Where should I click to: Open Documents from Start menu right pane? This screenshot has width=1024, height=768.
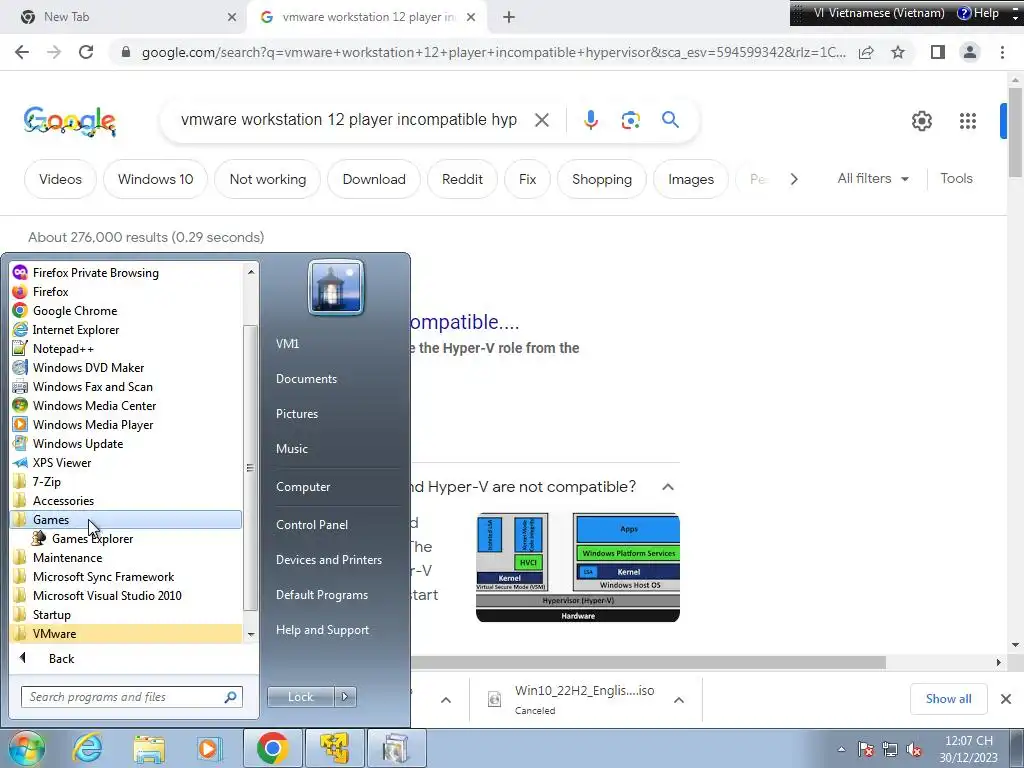pos(306,379)
